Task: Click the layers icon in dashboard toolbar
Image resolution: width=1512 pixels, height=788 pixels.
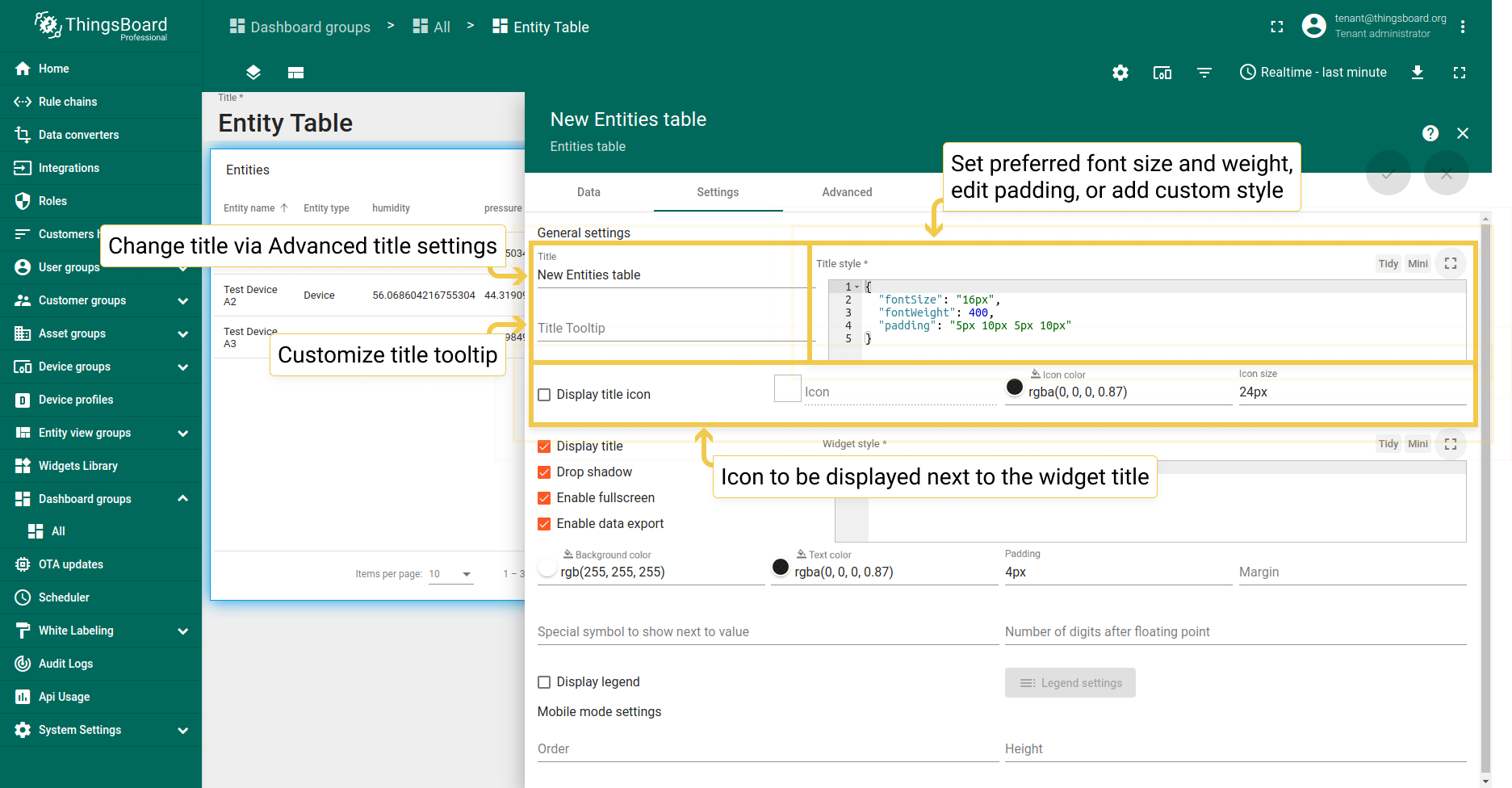Action: (x=253, y=73)
